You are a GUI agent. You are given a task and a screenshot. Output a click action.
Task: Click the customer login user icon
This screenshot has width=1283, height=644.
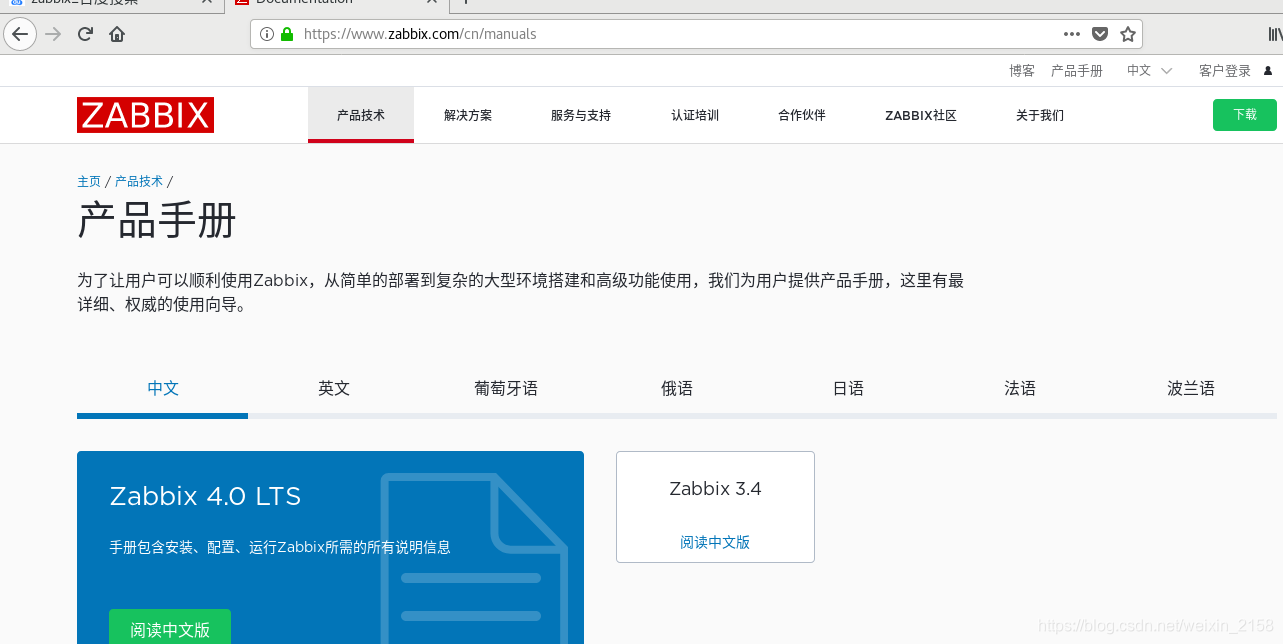[1268, 71]
